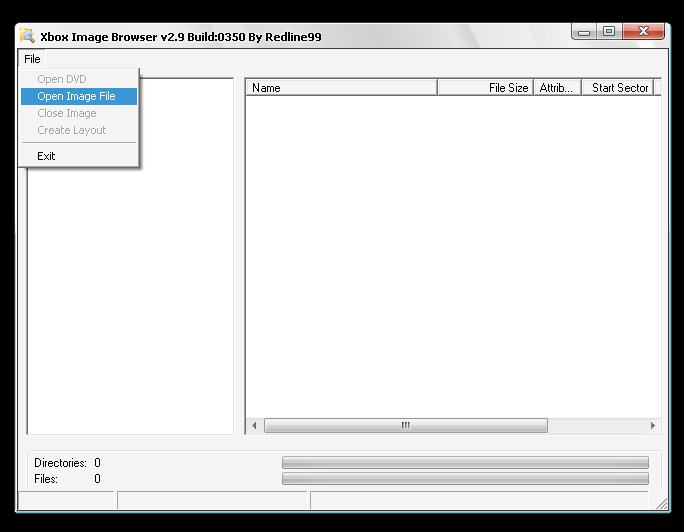
Task: Pick Create Layout in the File menu
Action: [x=71, y=130]
